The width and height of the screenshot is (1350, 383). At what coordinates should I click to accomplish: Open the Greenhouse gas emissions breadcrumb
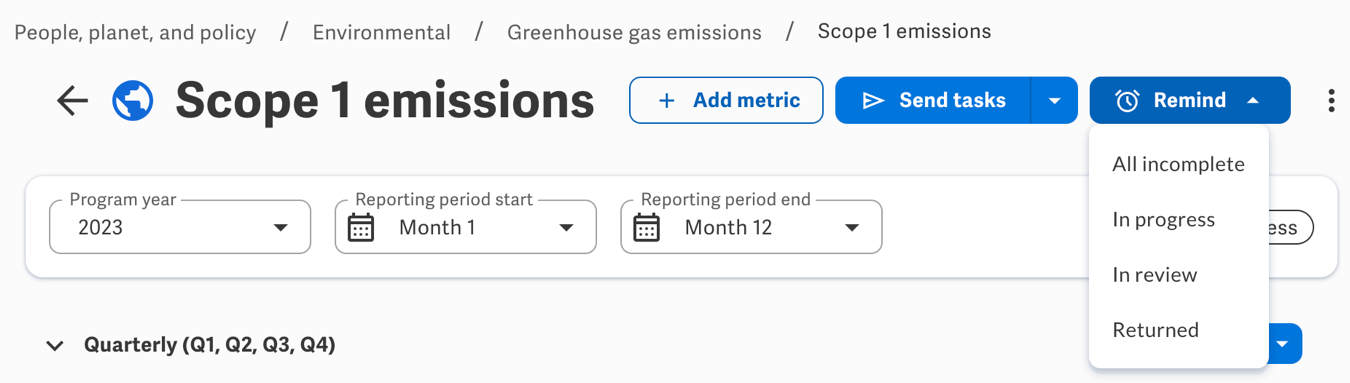634,33
